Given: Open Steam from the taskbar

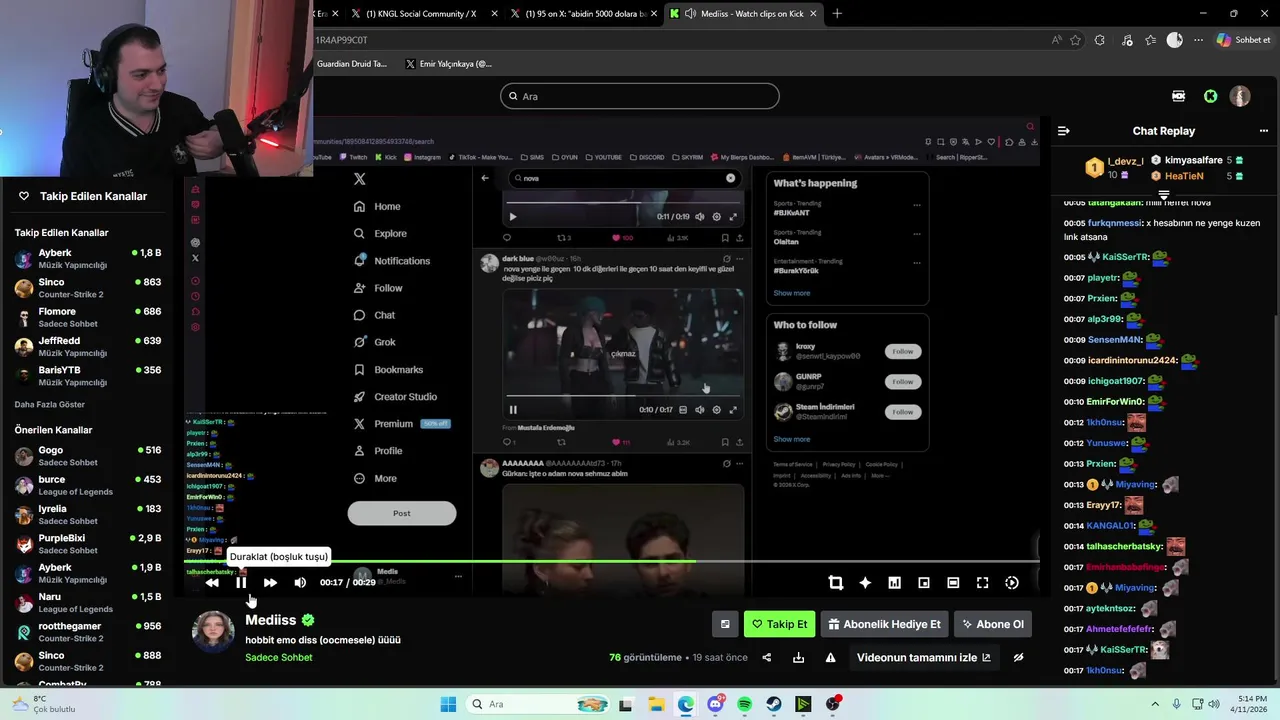Looking at the screenshot, I should (x=774, y=704).
